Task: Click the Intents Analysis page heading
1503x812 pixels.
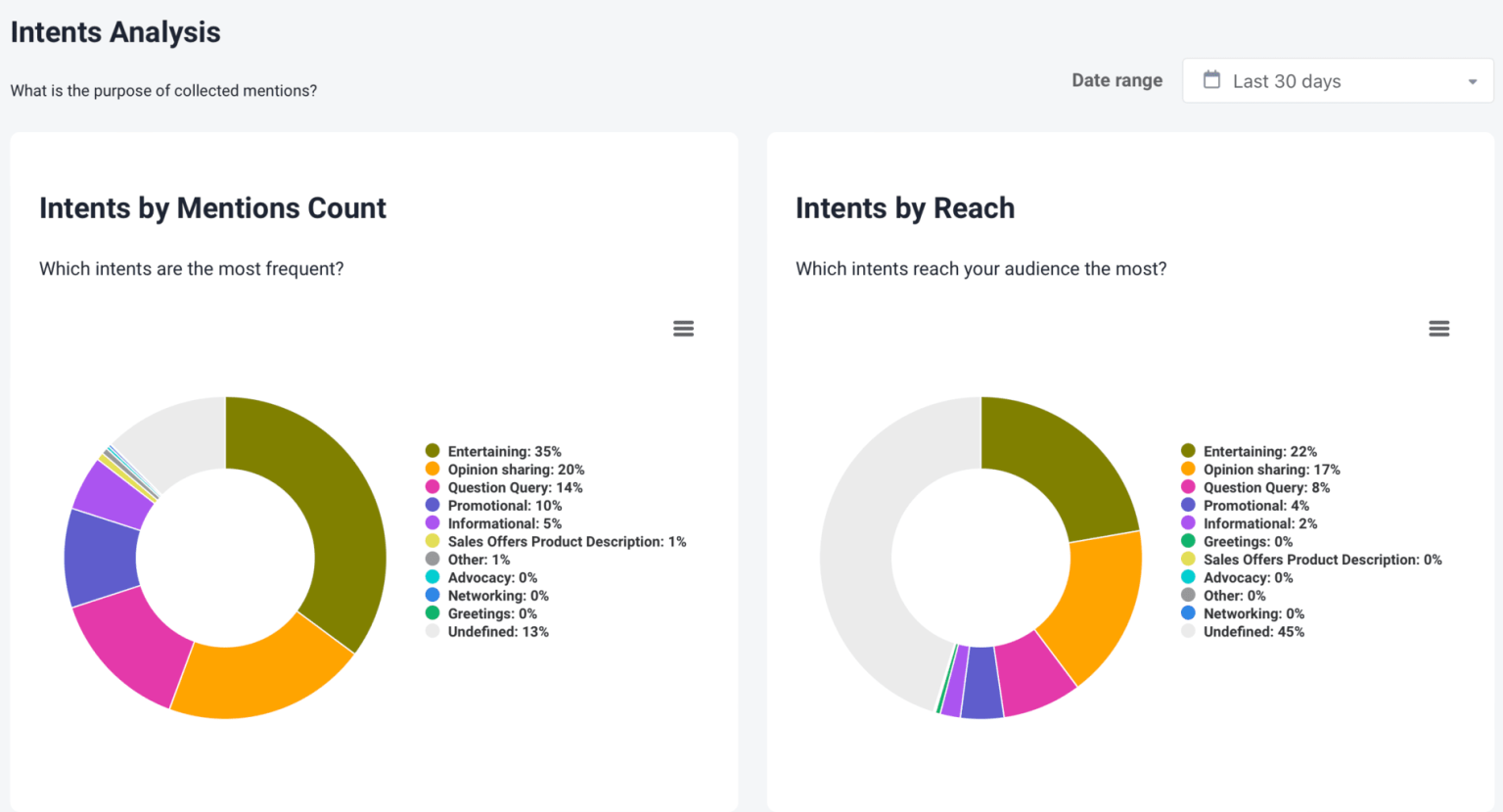Action: 114,31
